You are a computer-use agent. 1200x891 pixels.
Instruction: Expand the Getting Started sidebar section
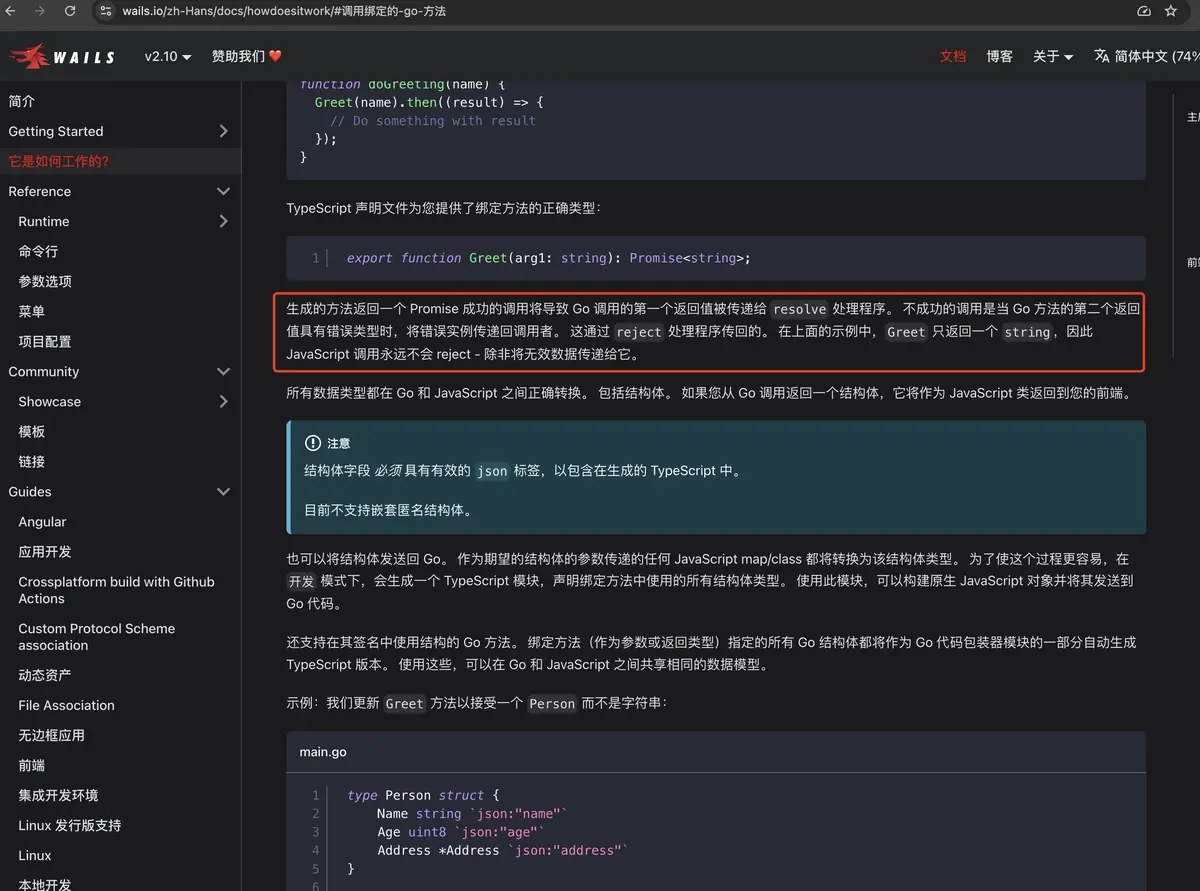223,131
